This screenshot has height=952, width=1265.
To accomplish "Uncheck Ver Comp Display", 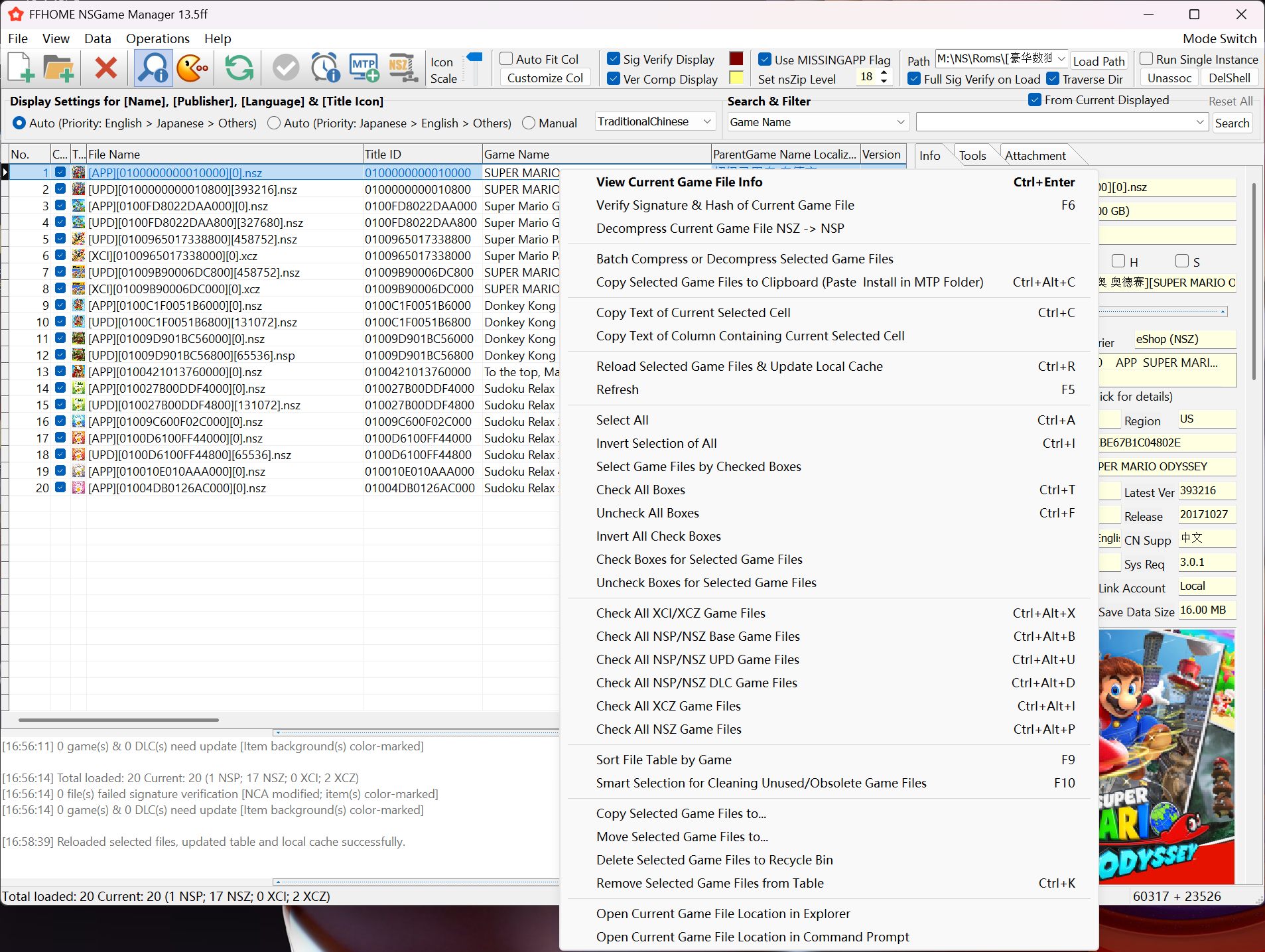I will (614, 79).
